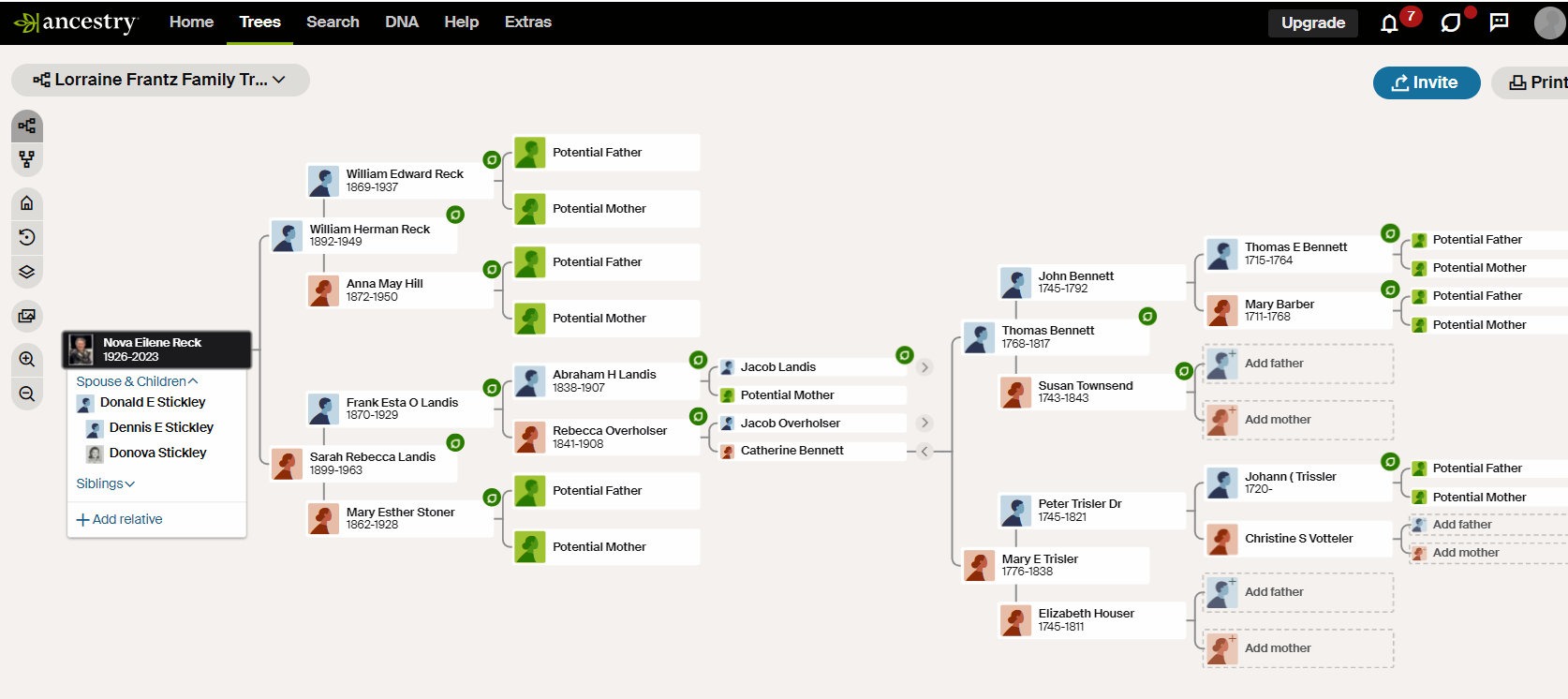Expand the Siblings section
Image resolution: width=1568 pixels, height=699 pixels.
(x=105, y=483)
